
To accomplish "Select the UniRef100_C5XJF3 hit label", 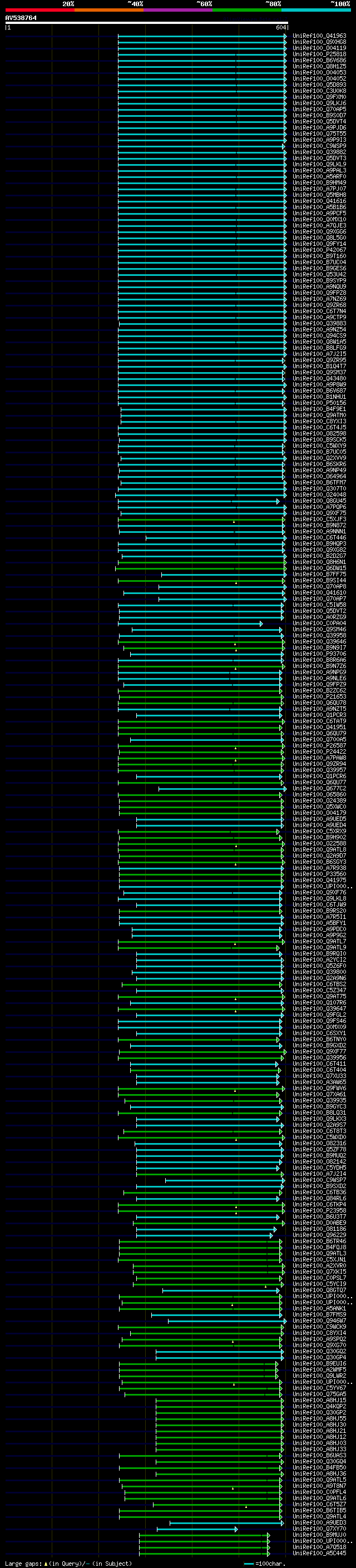I will pyautogui.click(x=319, y=519).
